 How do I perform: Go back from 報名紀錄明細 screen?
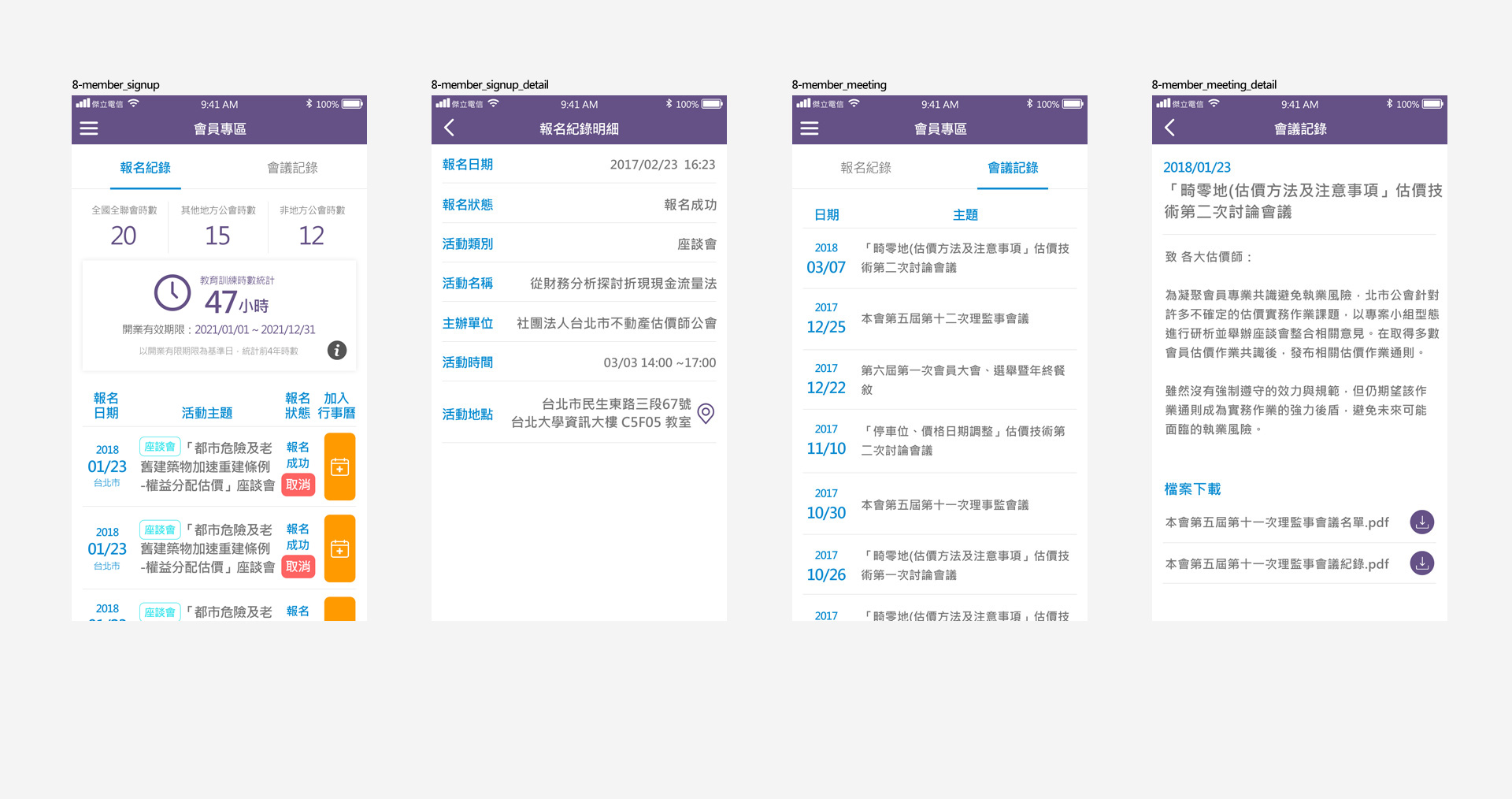(x=449, y=127)
